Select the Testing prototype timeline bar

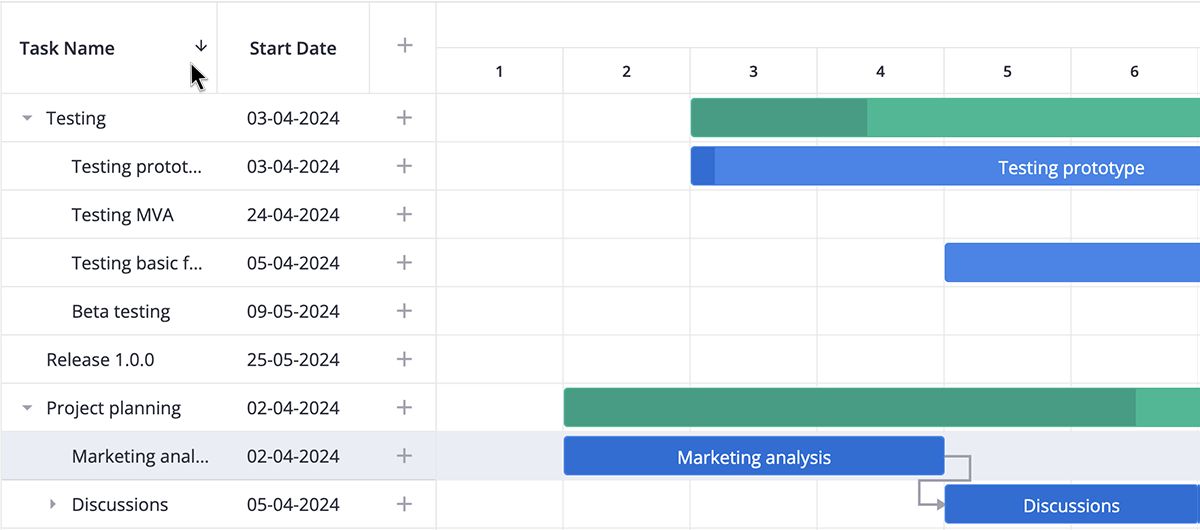pyautogui.click(x=945, y=166)
